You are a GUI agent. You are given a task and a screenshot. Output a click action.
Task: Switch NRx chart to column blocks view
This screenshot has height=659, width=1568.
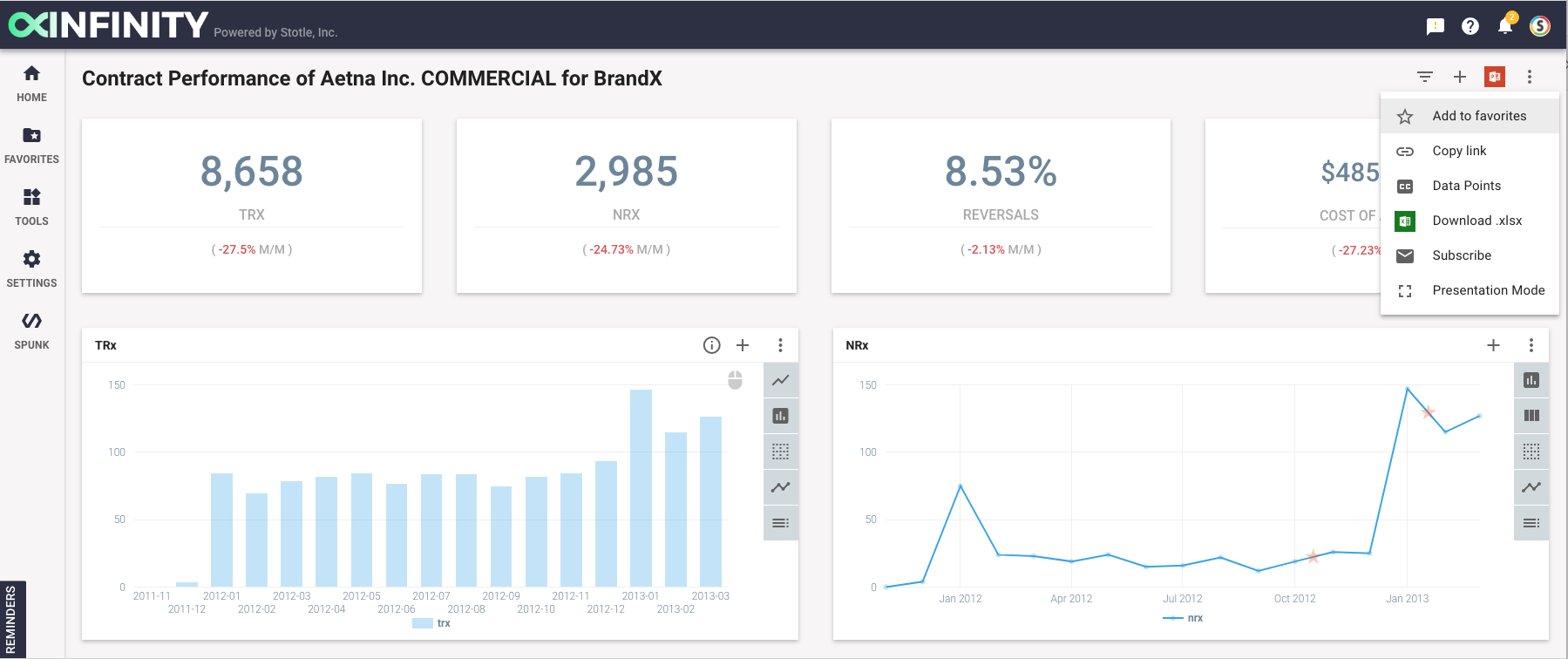point(1531,416)
